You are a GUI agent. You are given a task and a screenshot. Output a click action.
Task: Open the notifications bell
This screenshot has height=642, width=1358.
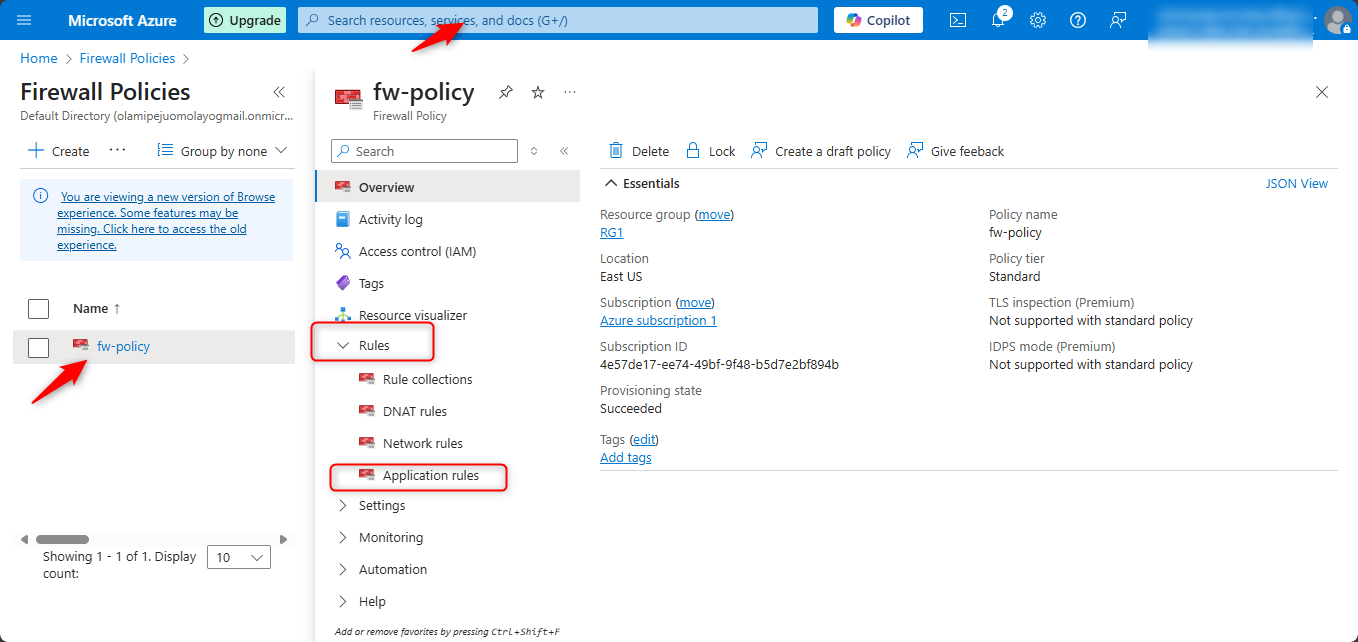(x=998, y=20)
